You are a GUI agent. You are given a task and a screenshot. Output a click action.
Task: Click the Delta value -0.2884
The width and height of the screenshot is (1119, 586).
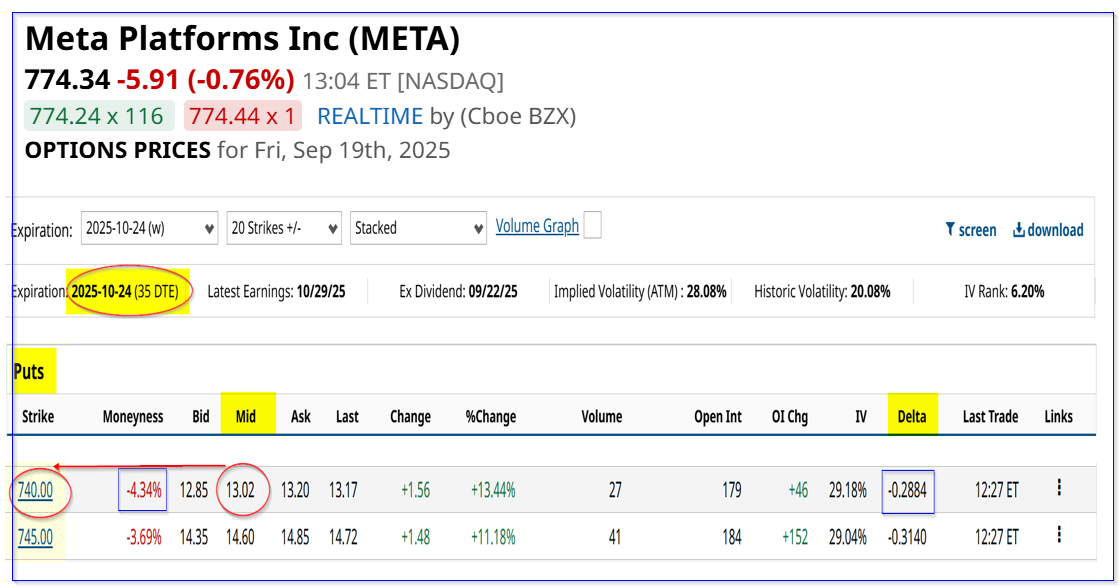pos(907,490)
